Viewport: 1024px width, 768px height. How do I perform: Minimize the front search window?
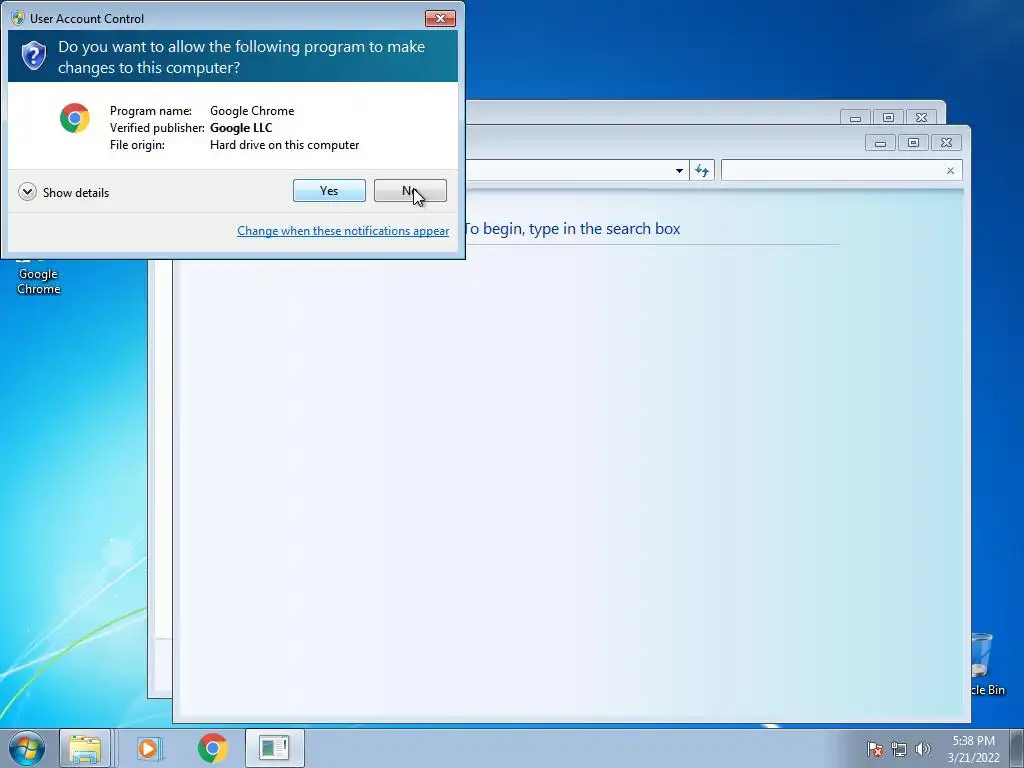880,142
